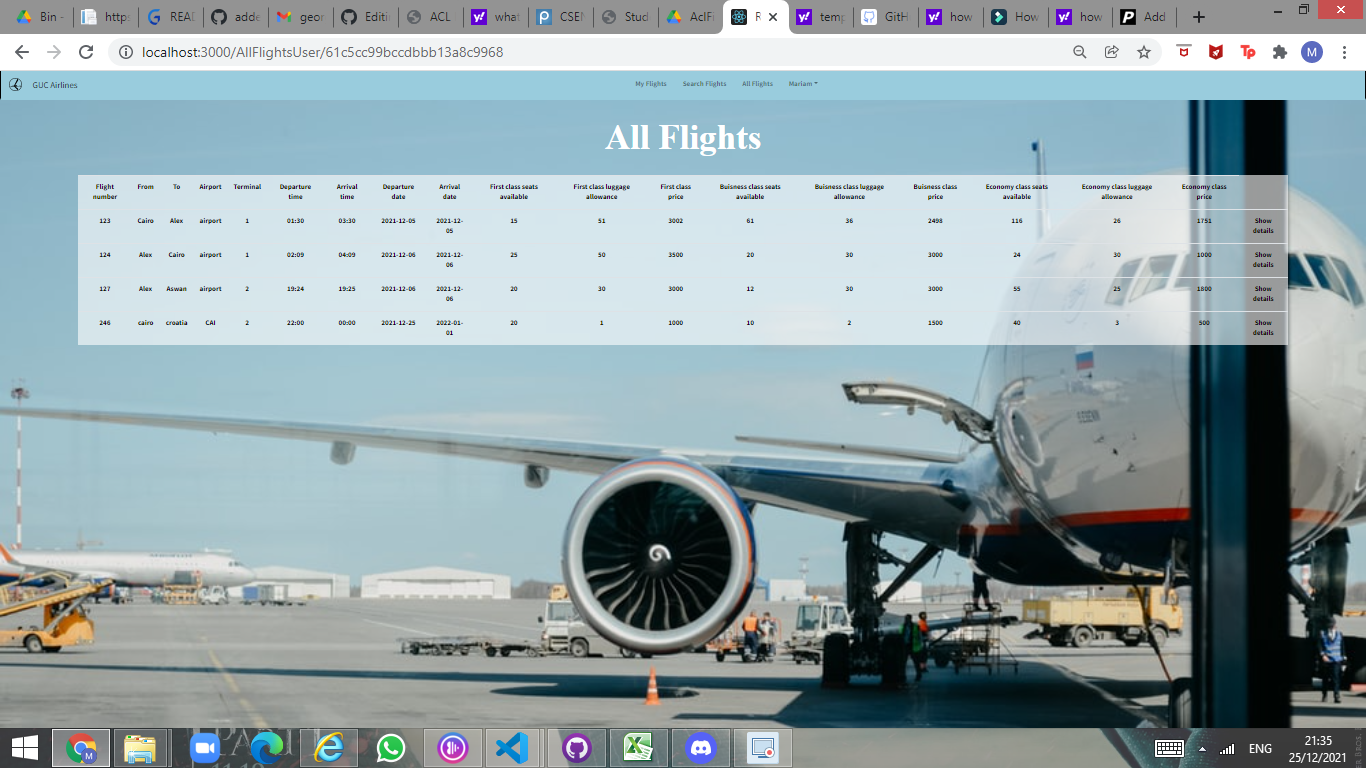The width and height of the screenshot is (1366, 768).
Task: Click the Economy class price header
Action: 1204,191
